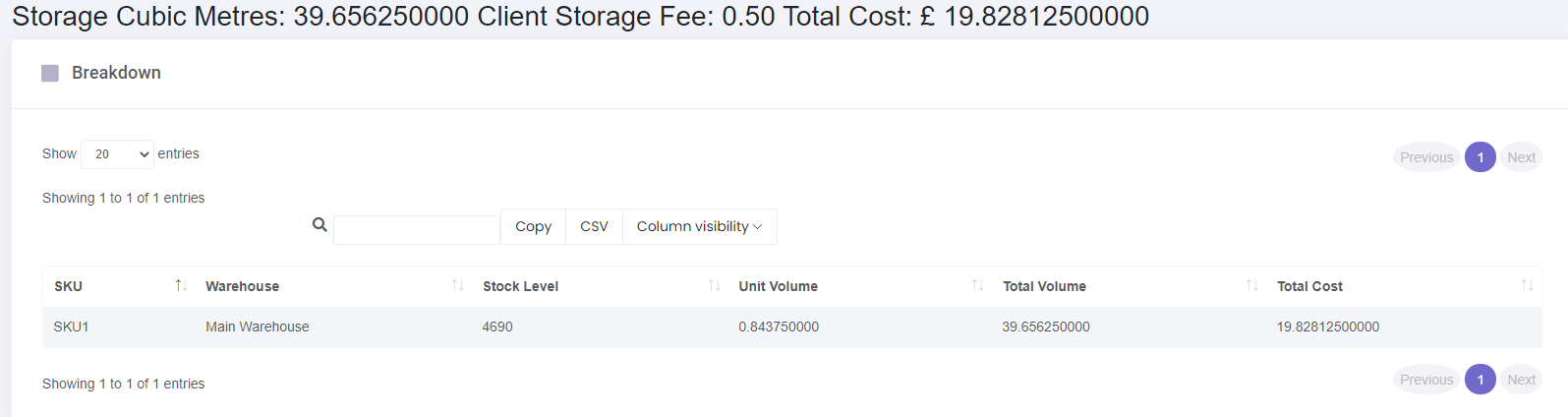Open the Show entries count dropdown
The image size is (1568, 417).
pos(118,154)
